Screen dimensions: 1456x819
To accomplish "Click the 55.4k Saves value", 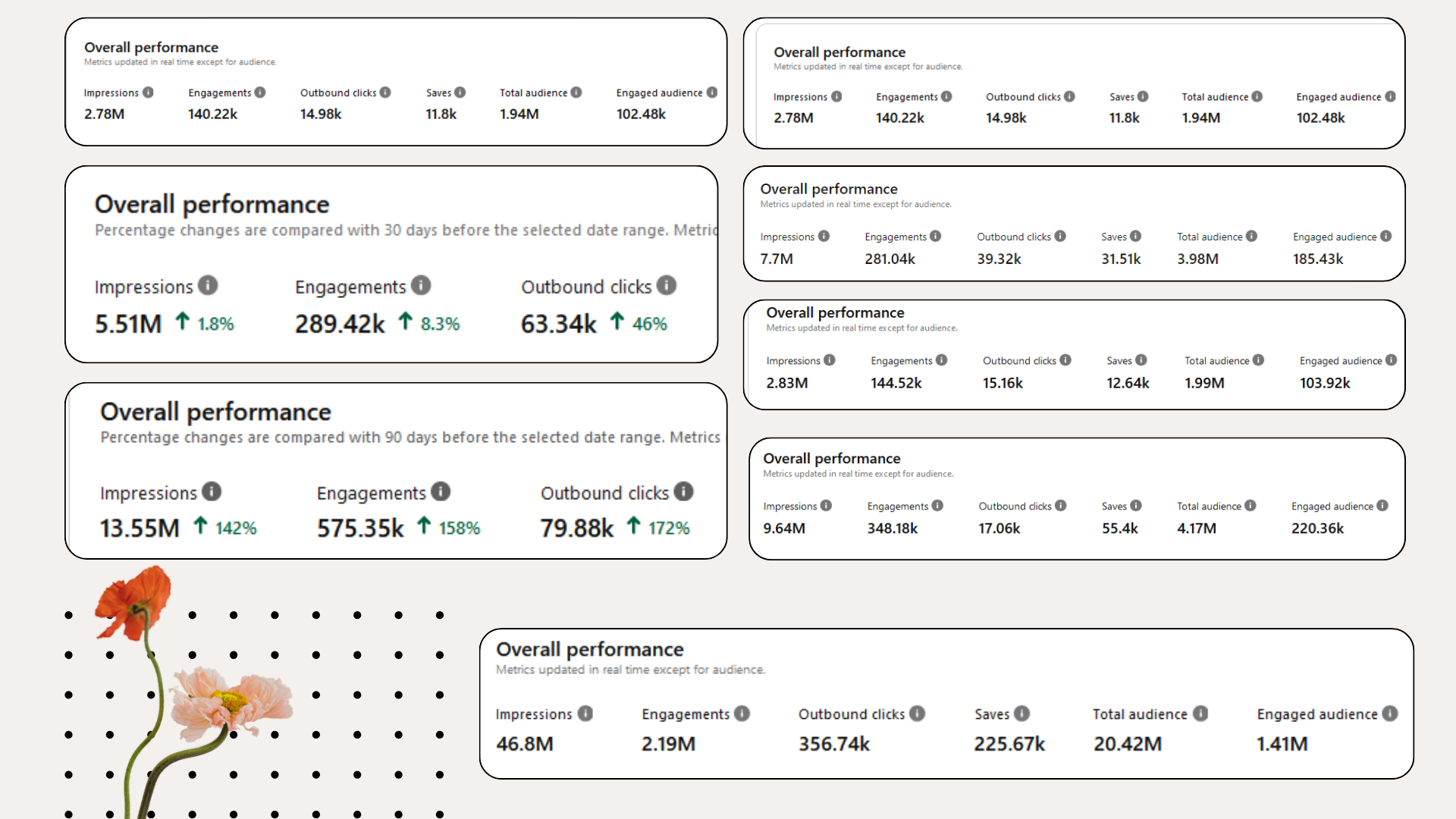I will tap(1119, 528).
